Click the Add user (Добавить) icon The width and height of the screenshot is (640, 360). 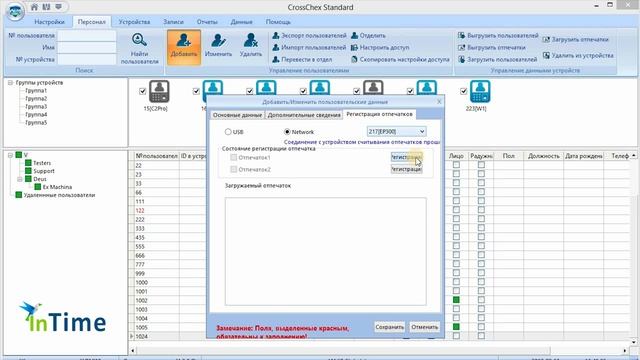pyautogui.click(x=184, y=47)
